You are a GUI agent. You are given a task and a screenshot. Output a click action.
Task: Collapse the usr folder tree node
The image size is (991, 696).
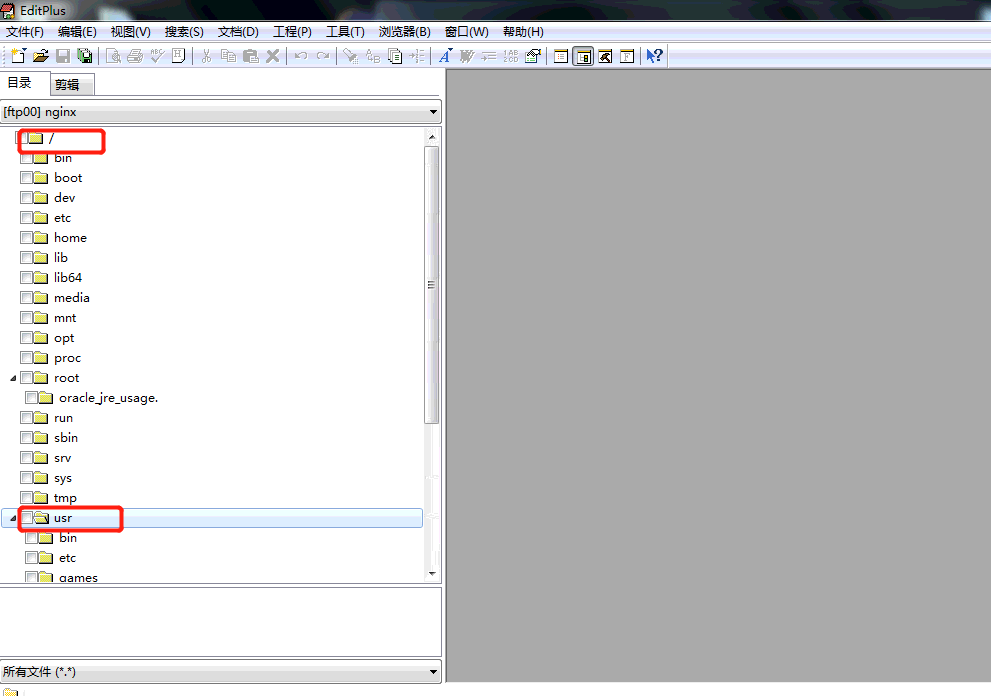pyautogui.click(x=13, y=518)
